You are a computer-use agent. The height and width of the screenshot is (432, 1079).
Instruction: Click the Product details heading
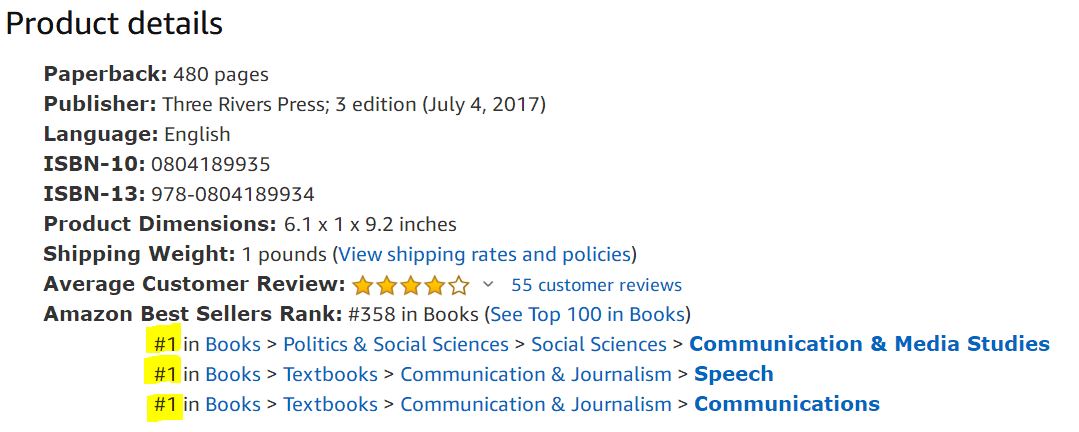click(114, 24)
